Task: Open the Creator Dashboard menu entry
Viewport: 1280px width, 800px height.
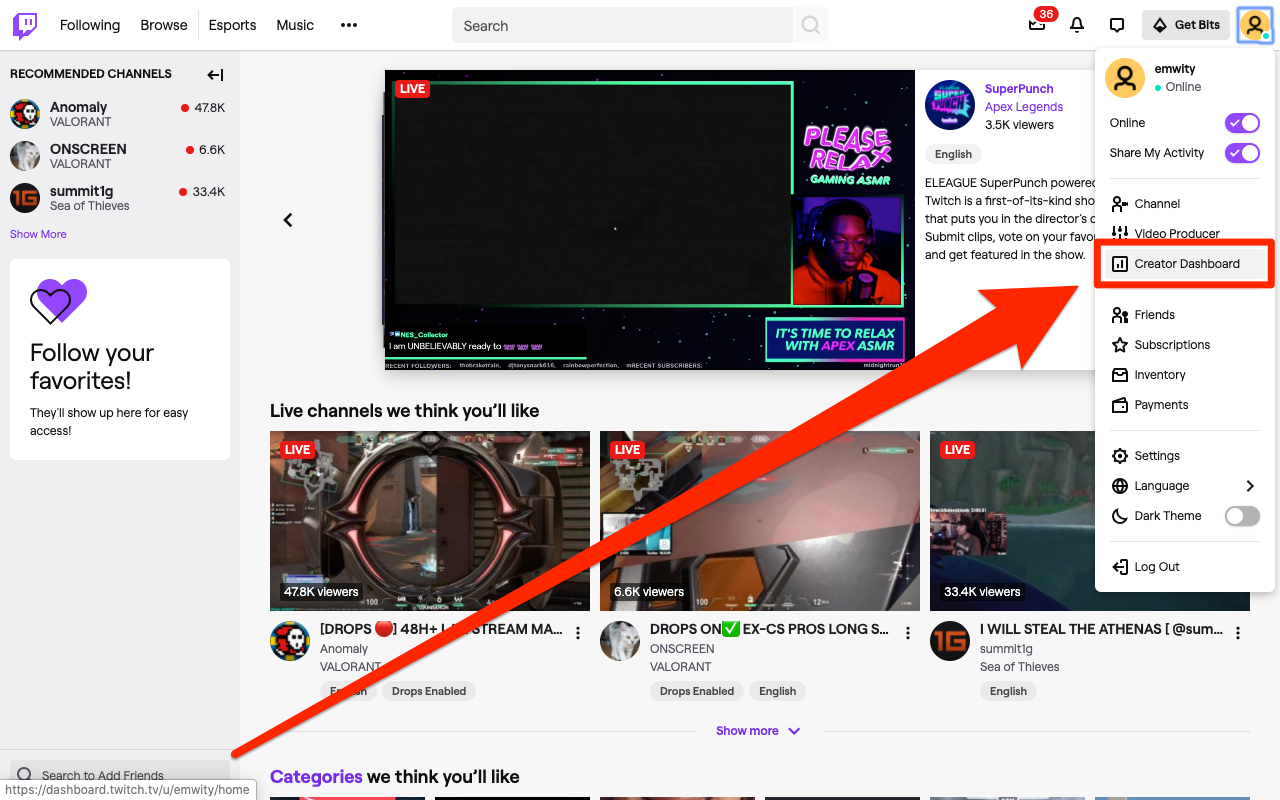Action: [x=1184, y=263]
